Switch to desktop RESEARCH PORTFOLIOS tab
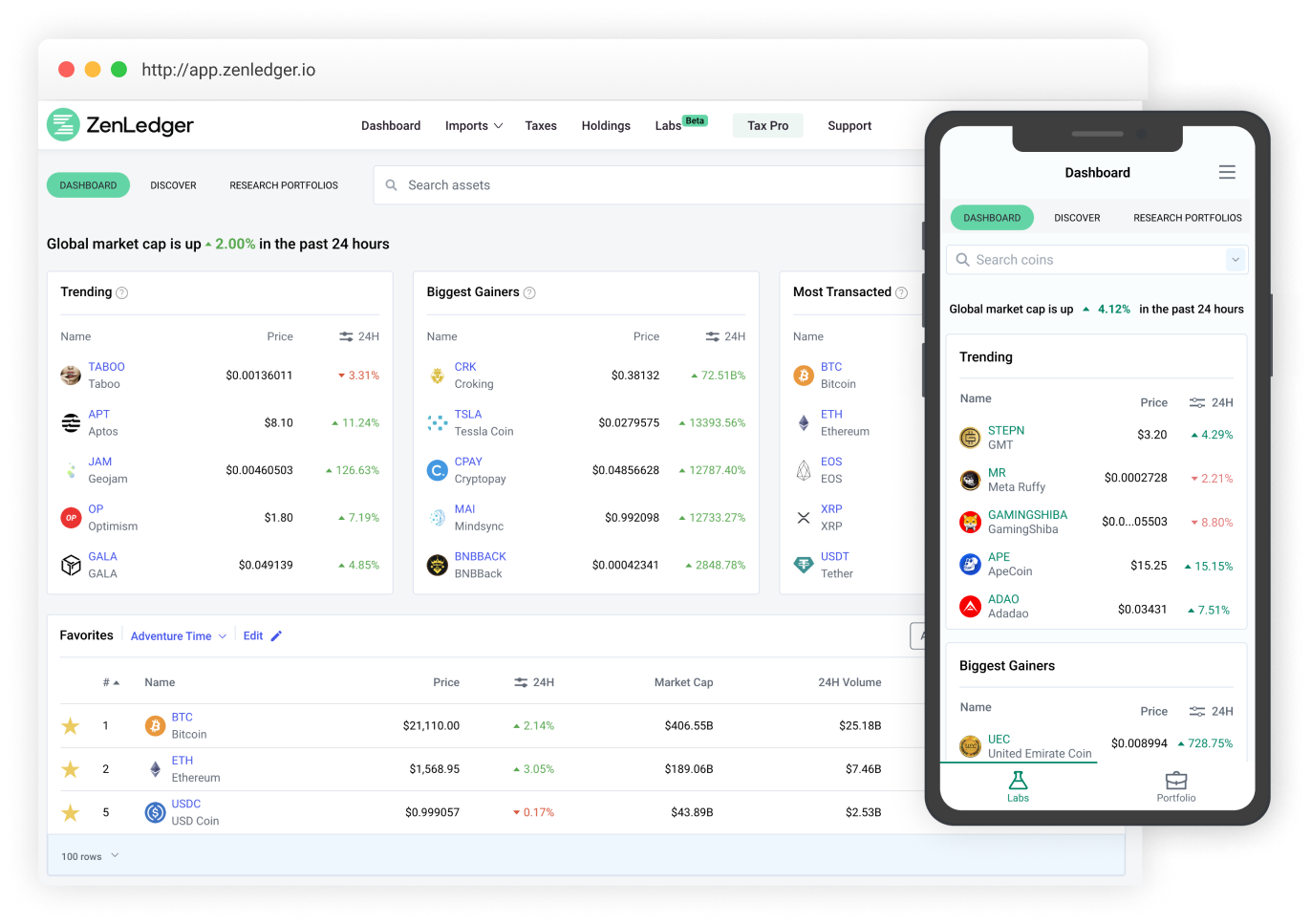 [x=284, y=185]
